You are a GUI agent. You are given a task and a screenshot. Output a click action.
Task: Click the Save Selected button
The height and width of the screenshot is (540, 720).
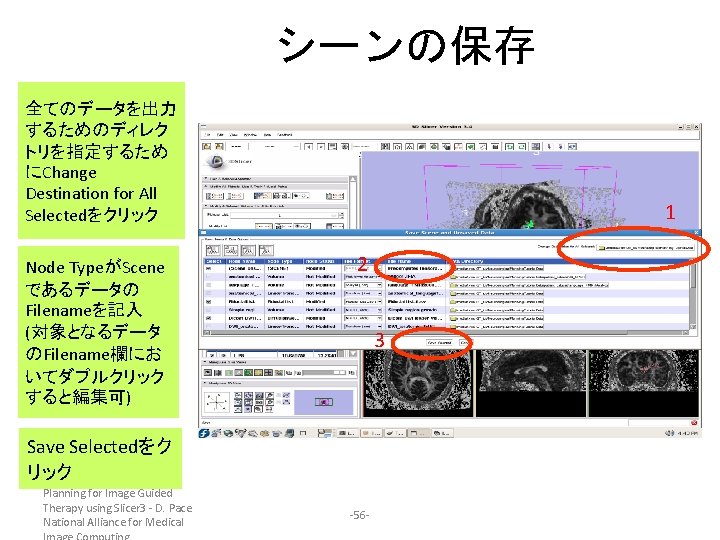click(439, 343)
